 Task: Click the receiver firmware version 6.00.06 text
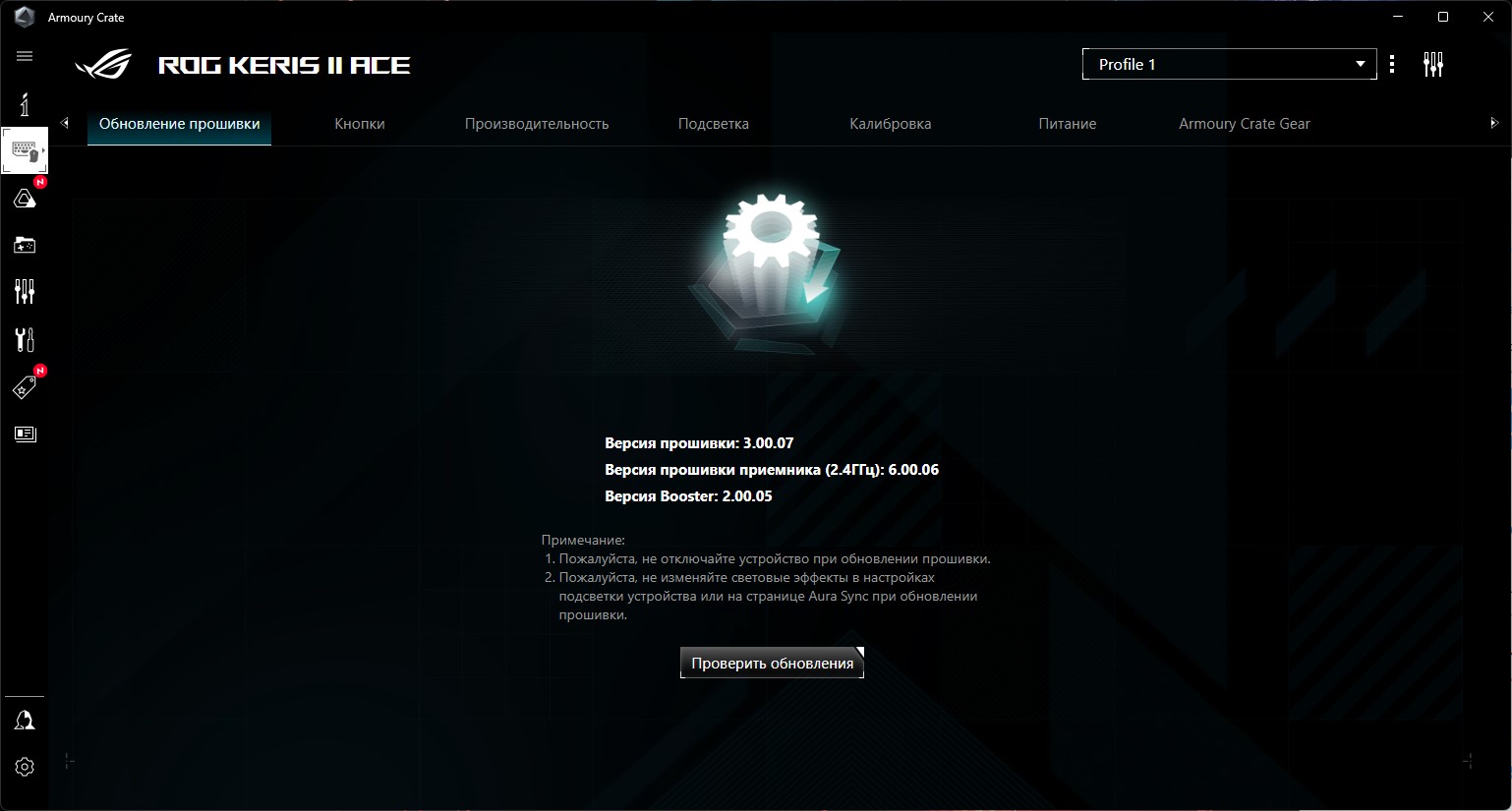click(x=772, y=470)
